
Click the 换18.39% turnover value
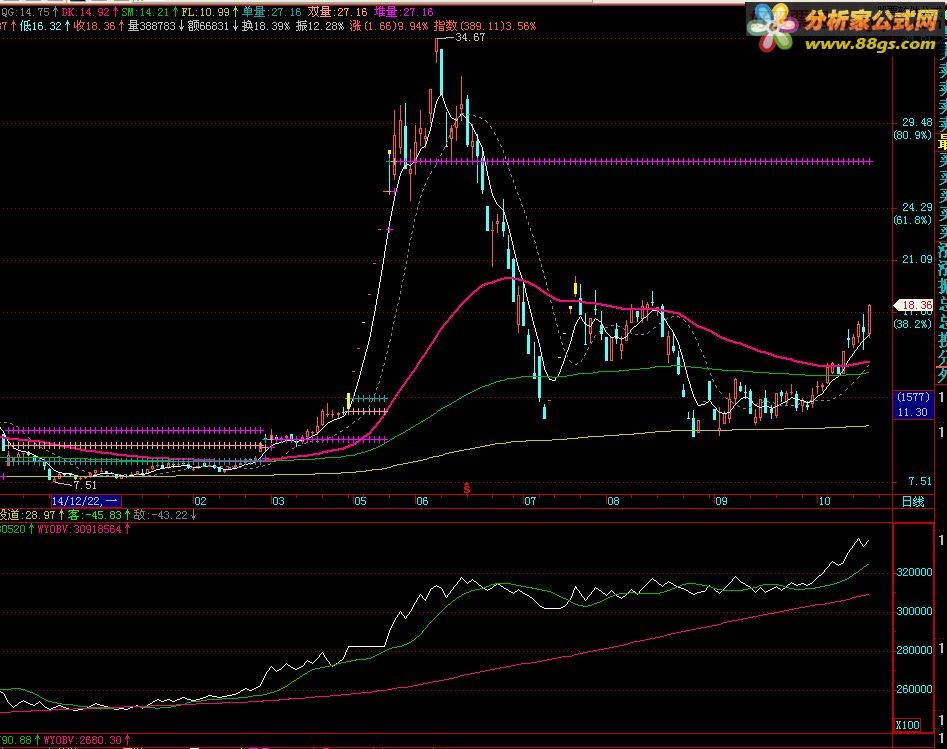pyautogui.click(x=266, y=26)
